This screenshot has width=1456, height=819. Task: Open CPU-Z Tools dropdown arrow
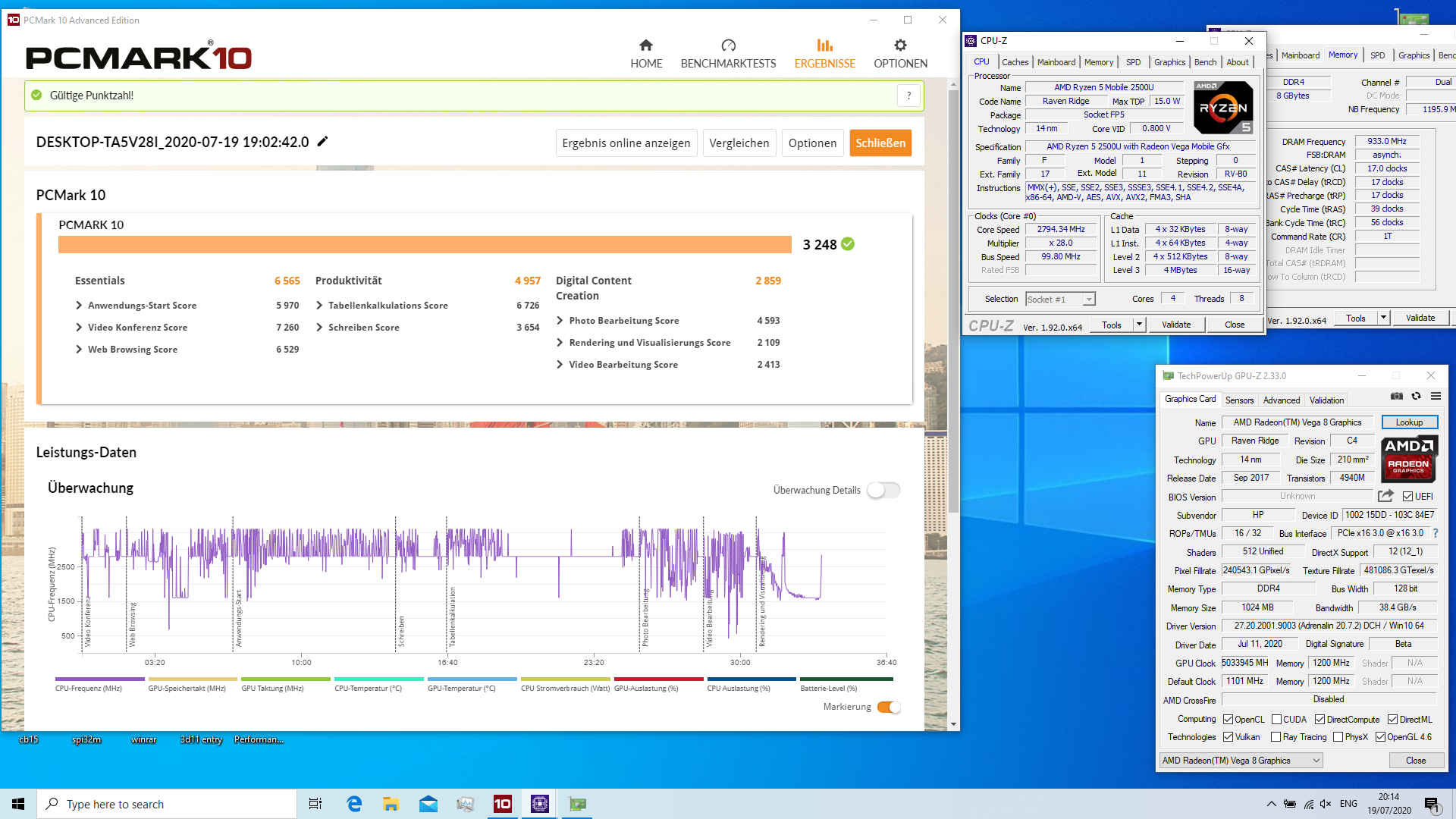coord(1138,325)
